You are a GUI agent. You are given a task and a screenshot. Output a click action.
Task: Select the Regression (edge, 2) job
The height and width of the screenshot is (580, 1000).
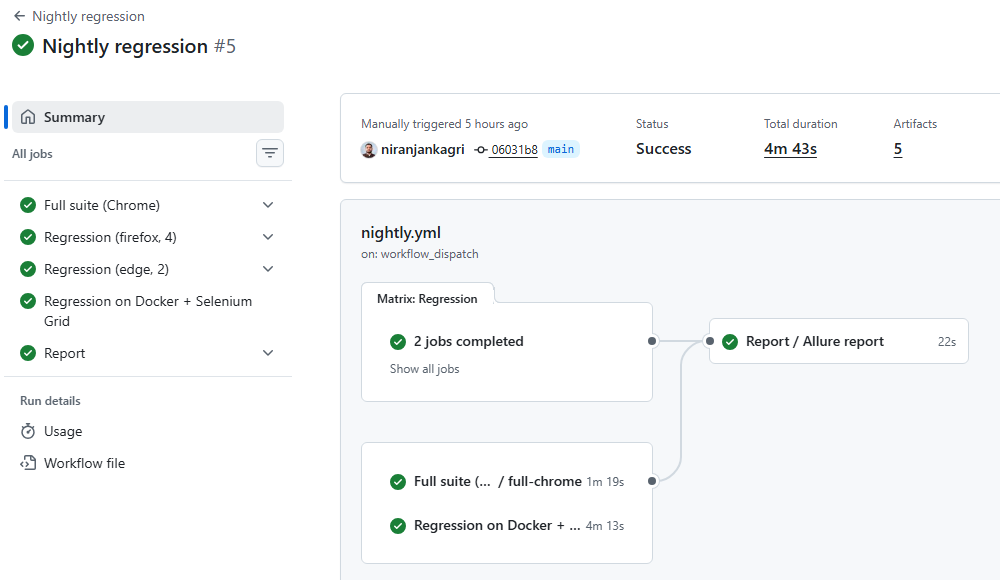click(107, 269)
